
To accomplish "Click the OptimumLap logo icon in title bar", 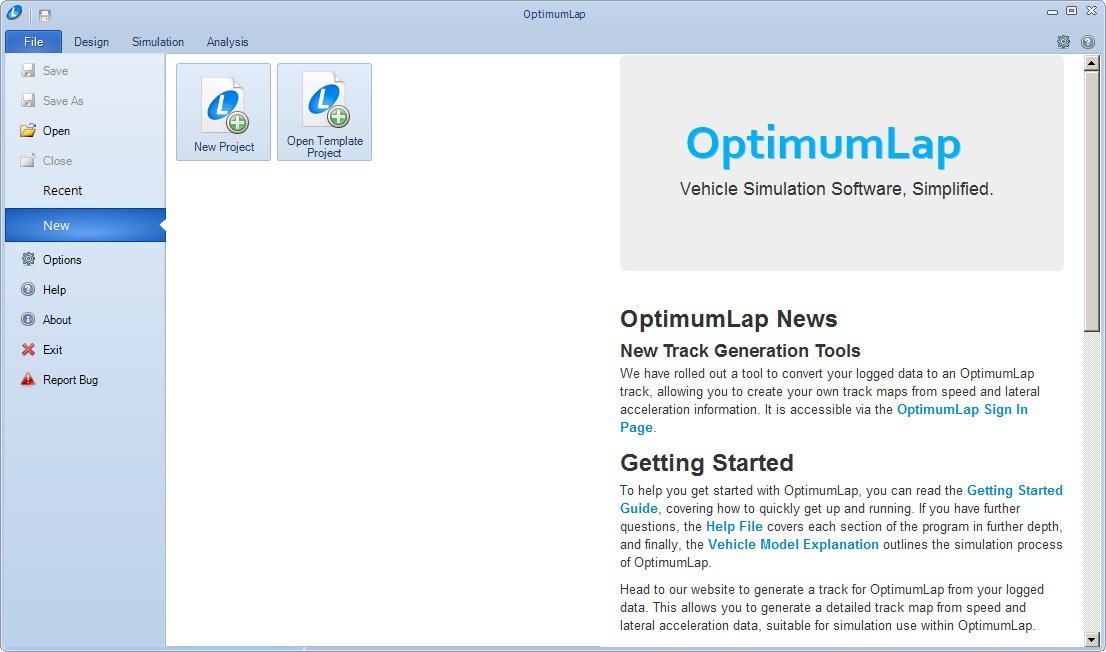I will (14, 13).
